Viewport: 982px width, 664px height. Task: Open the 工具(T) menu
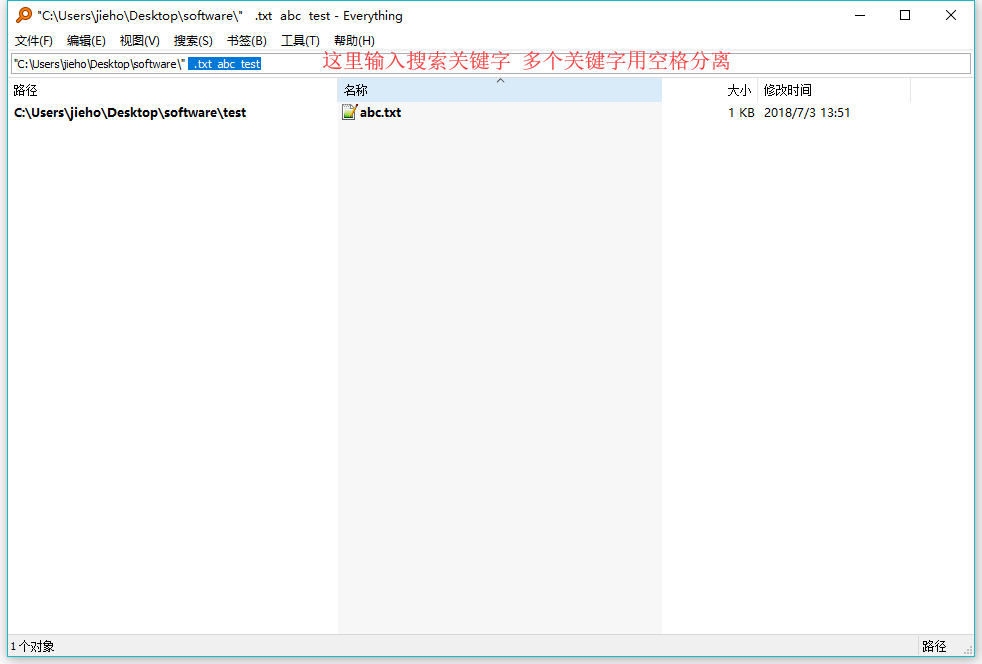(x=298, y=40)
